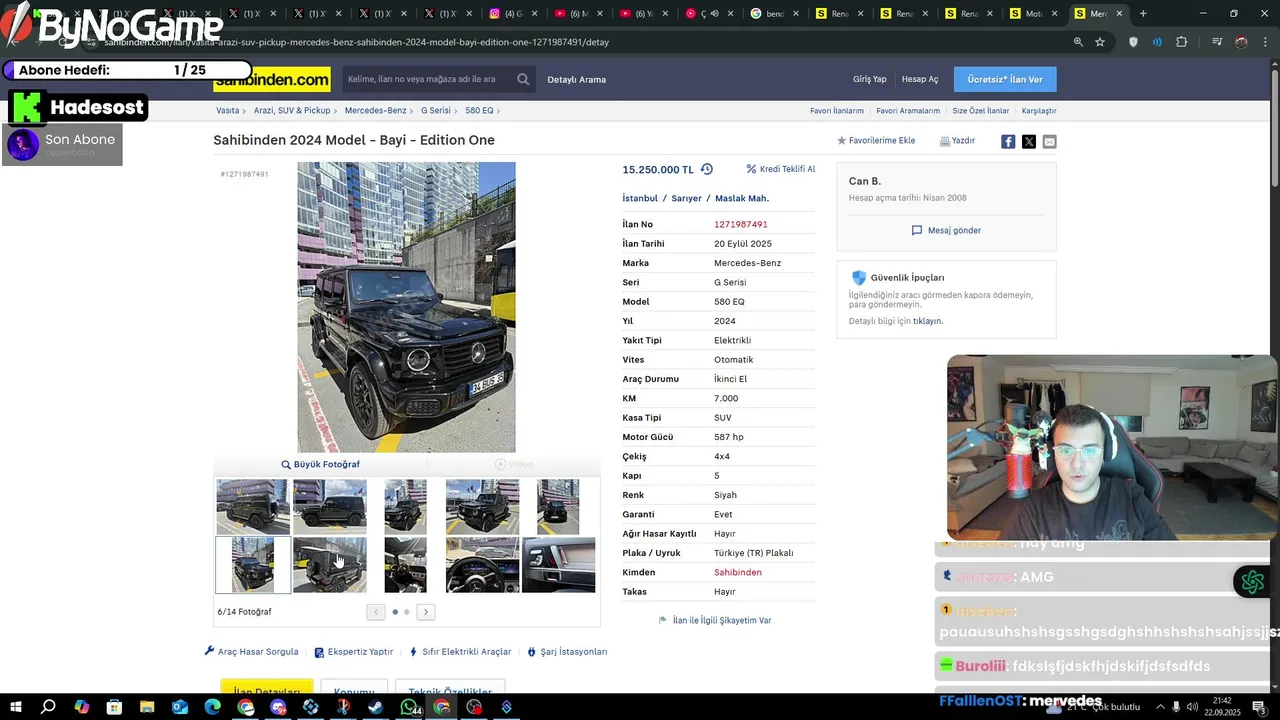Click Mesaj gönder
This screenshot has width=1280, height=720.
coord(946,230)
